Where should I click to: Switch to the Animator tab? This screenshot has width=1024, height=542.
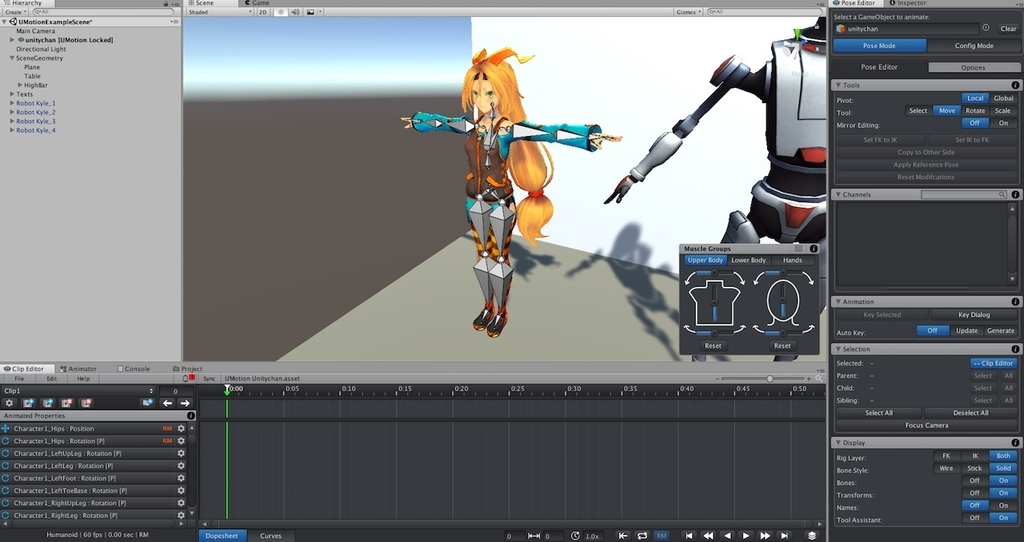point(78,368)
